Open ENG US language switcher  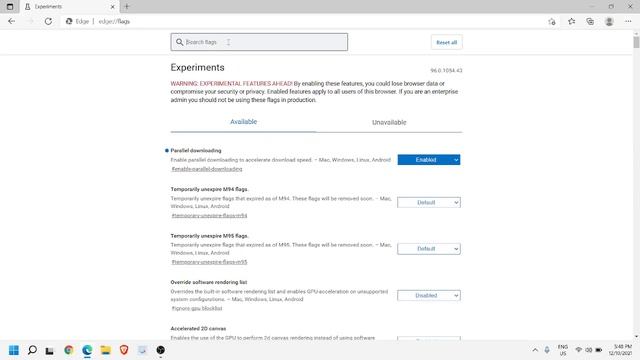[563, 350]
